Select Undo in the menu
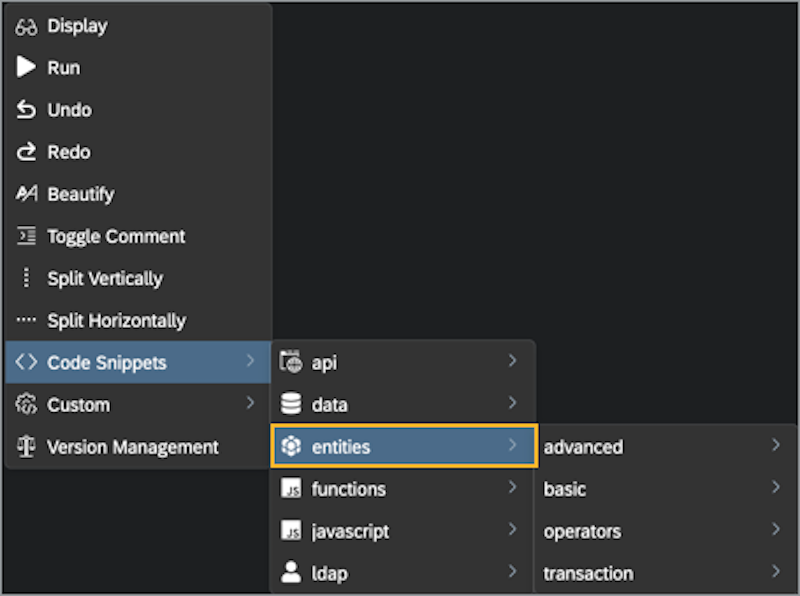Image resolution: width=800 pixels, height=596 pixels. click(x=138, y=110)
